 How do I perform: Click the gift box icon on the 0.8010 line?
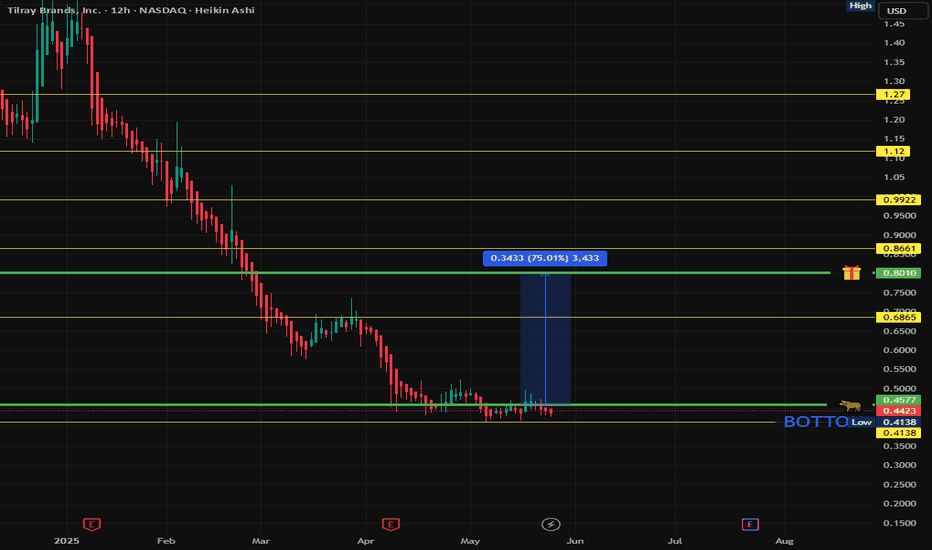point(851,272)
